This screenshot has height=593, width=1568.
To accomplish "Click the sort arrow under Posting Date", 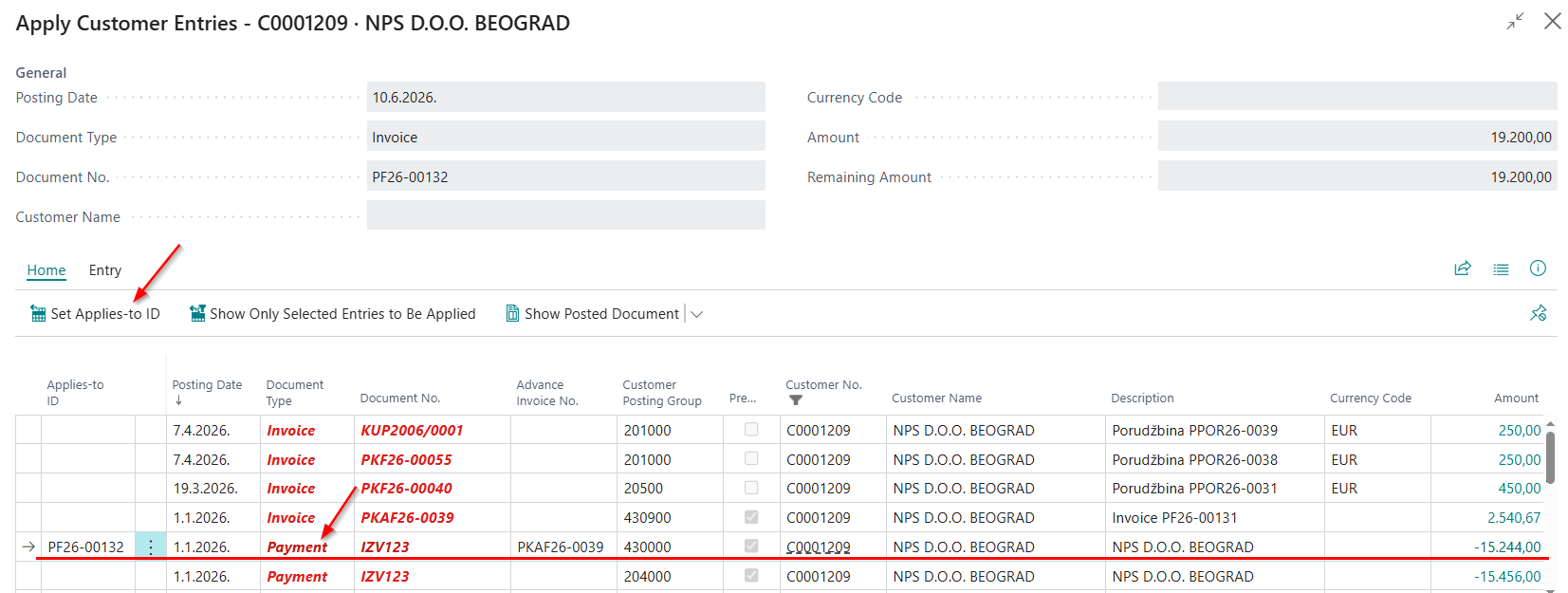I will pyautogui.click(x=178, y=400).
